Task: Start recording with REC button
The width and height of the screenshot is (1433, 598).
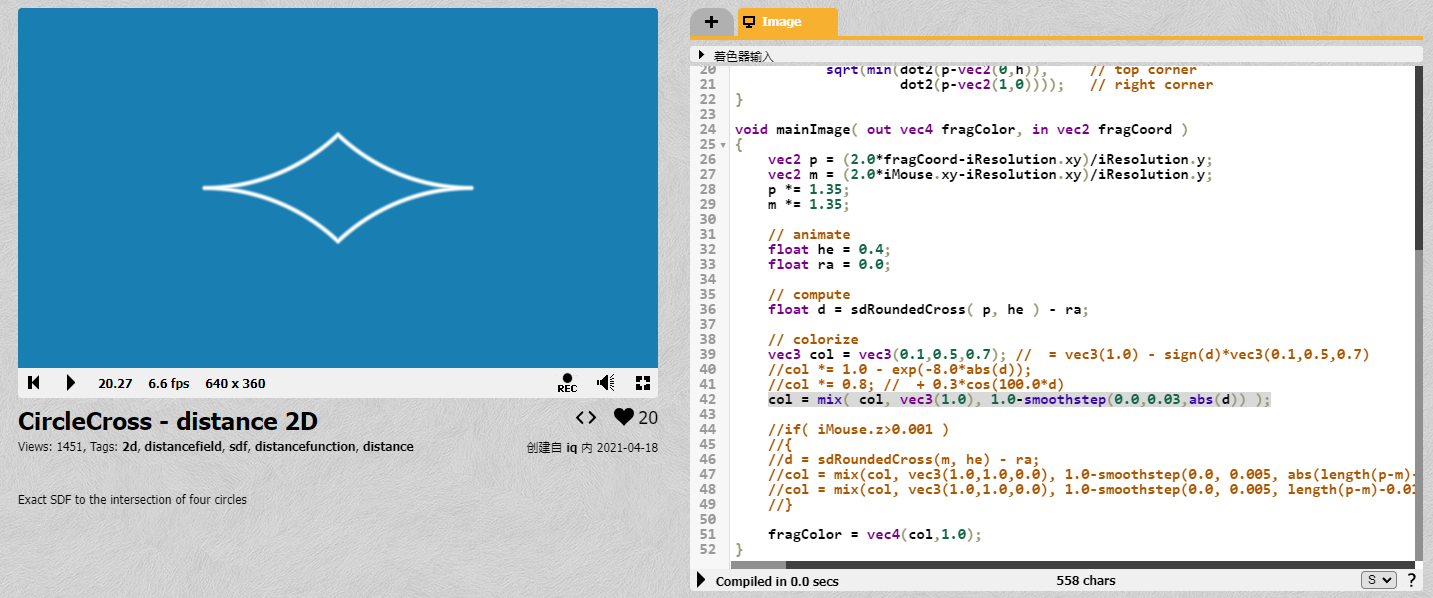Action: coord(567,383)
